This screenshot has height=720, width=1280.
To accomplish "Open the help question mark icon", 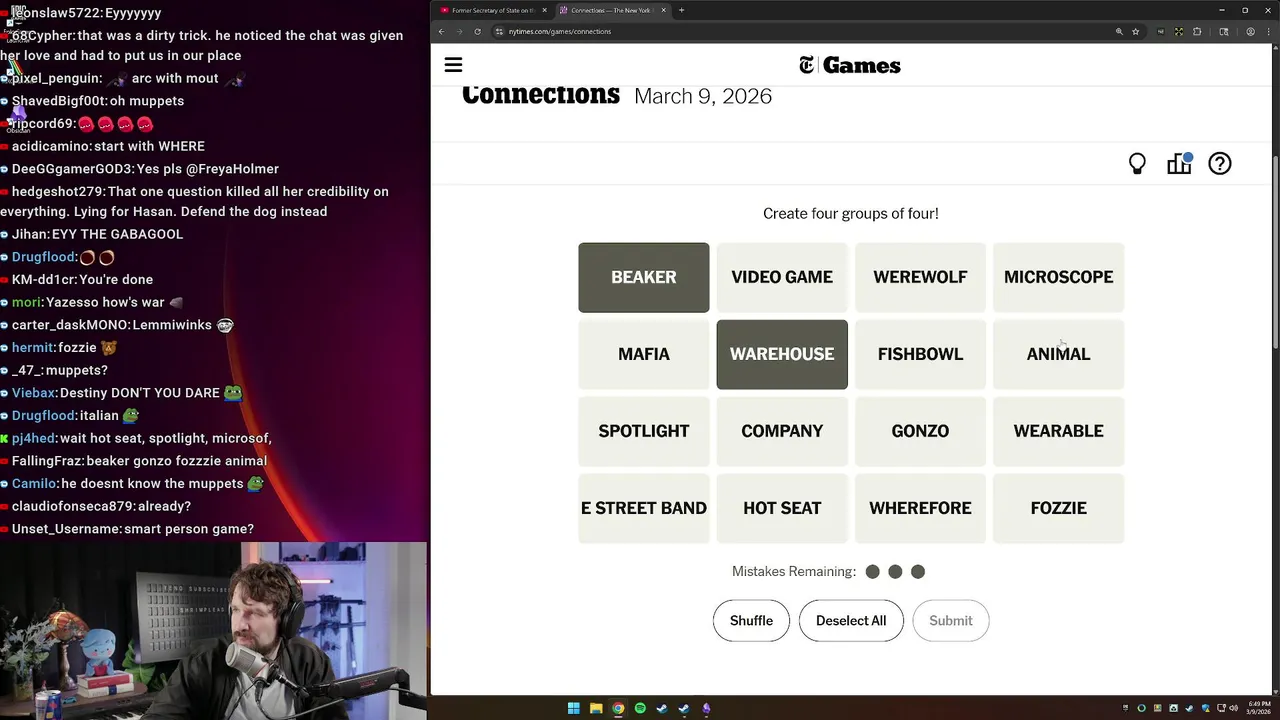I will point(1220,164).
